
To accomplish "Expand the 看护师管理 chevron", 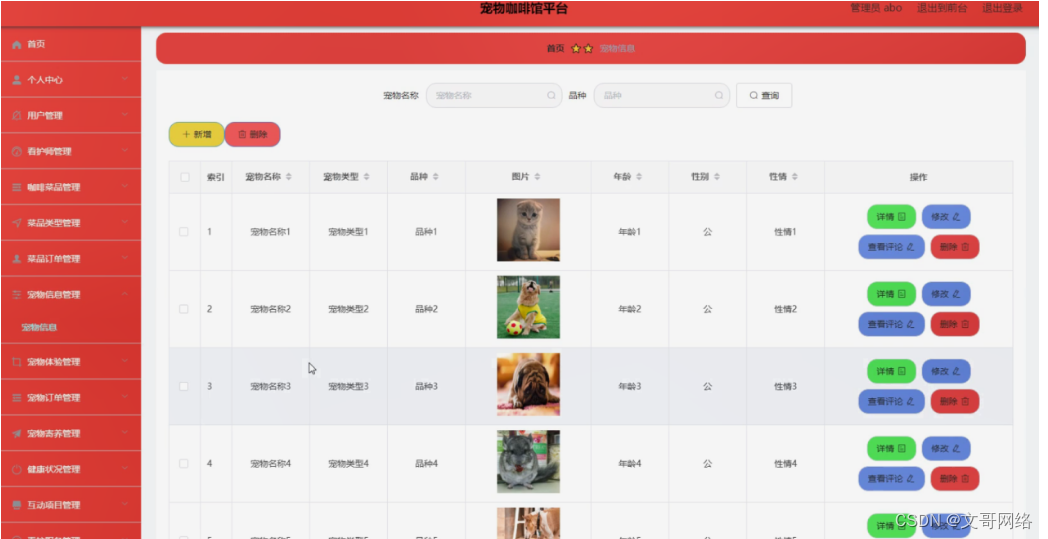I will [125, 151].
